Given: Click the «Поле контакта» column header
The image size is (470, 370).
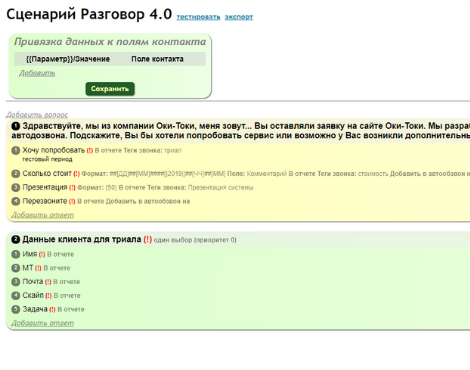Looking at the screenshot, I should point(157,59).
